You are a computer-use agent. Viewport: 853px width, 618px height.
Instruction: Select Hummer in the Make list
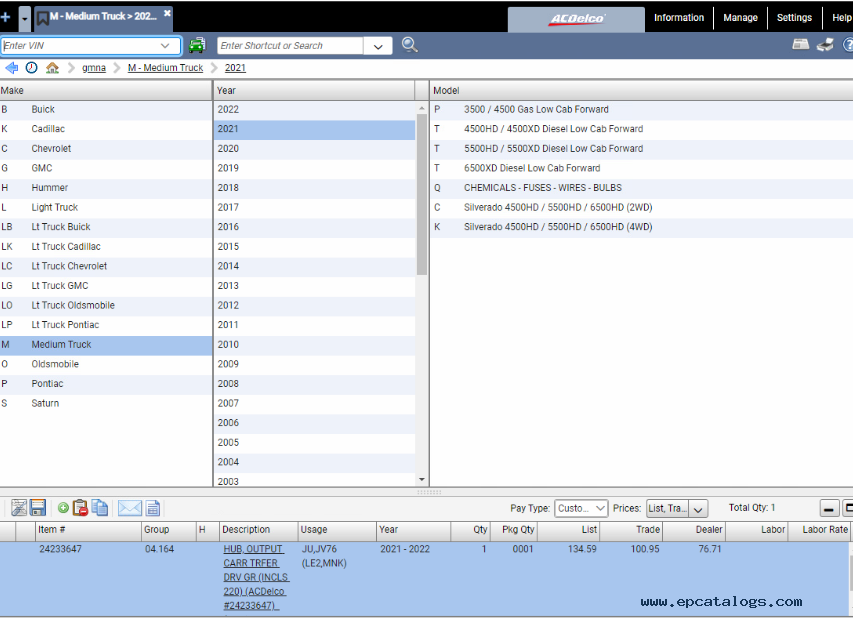coord(106,188)
